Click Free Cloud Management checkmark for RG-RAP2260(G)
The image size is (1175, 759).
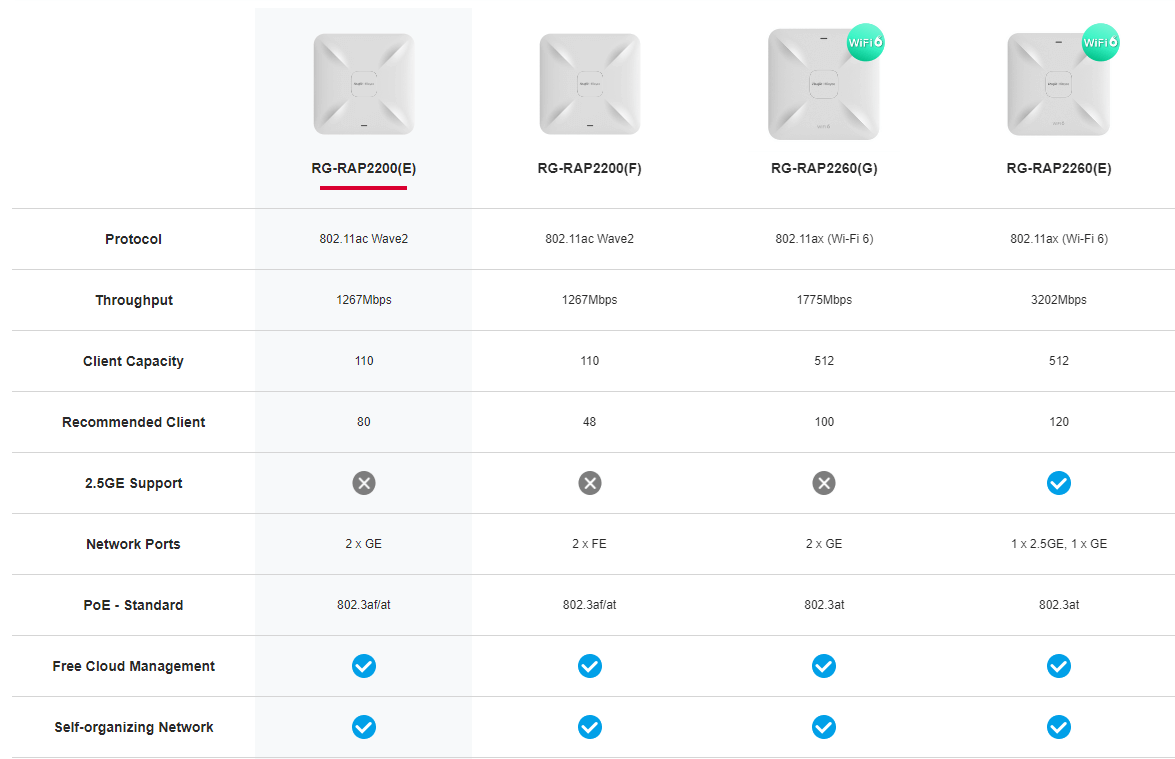click(x=824, y=666)
